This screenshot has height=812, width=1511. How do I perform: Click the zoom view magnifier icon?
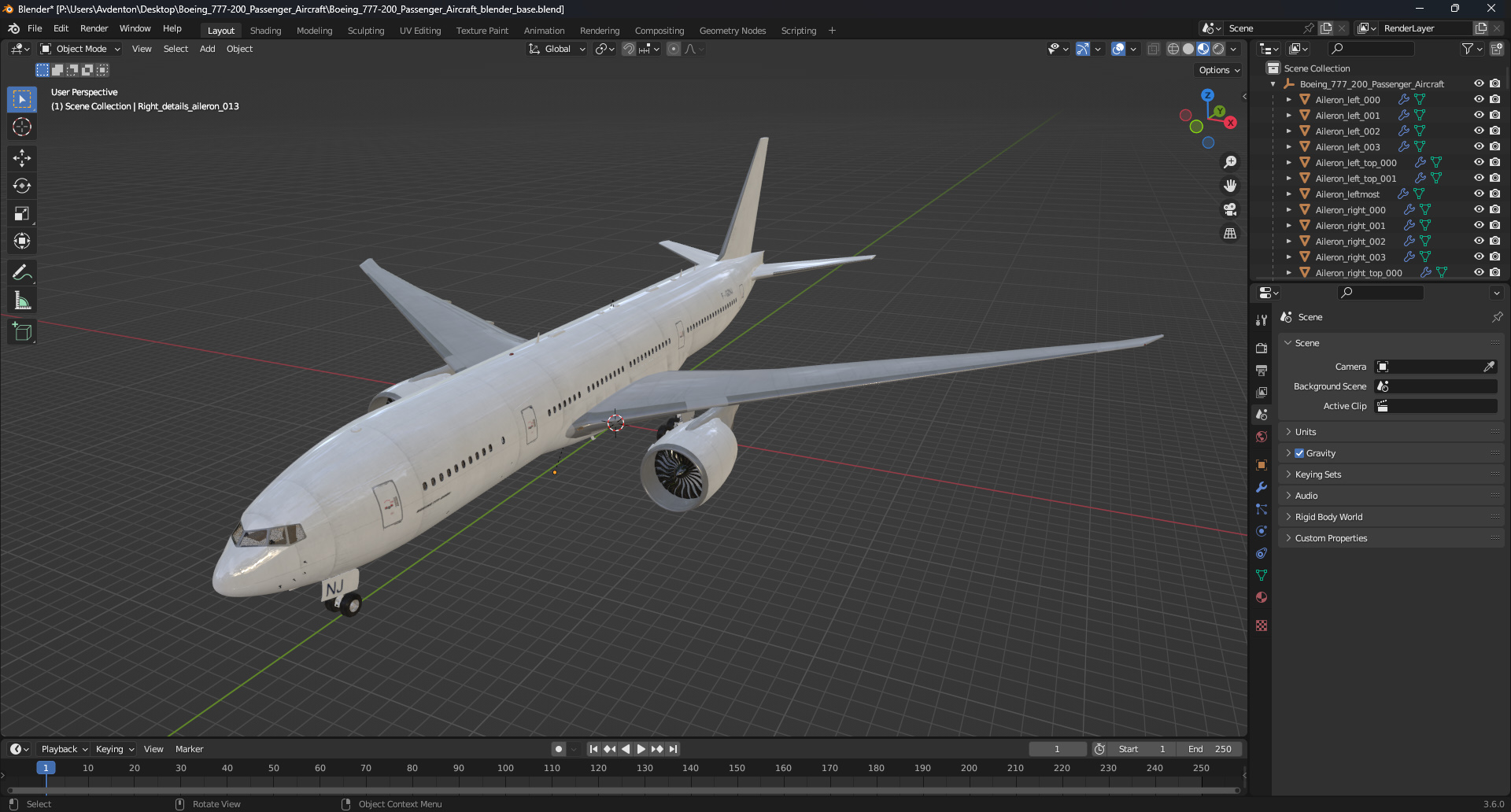1229,162
